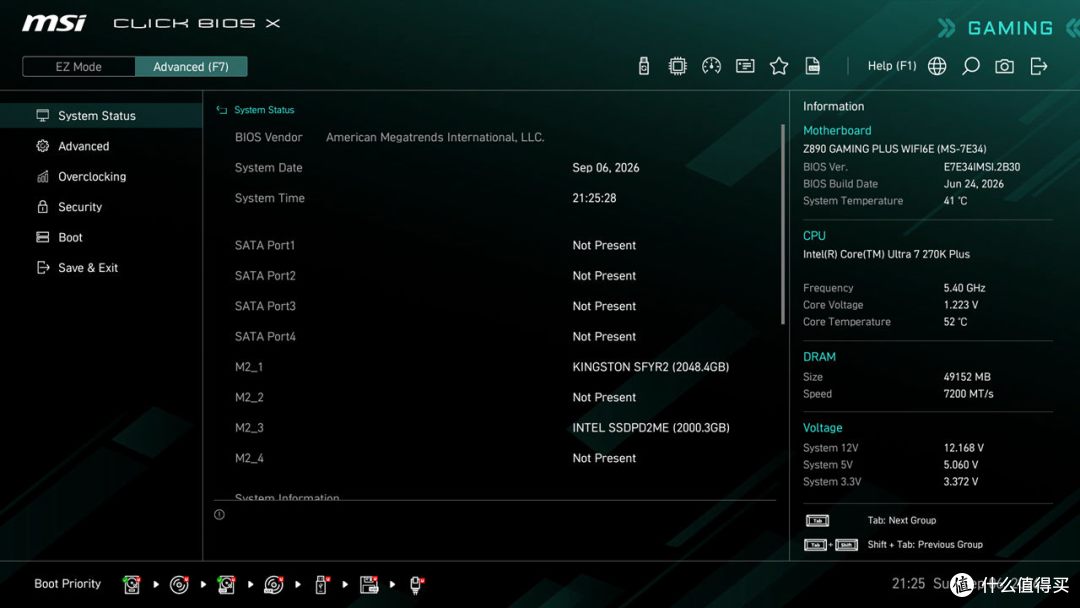Viewport: 1080px width, 608px height.
Task: Open the language globe icon
Action: [x=937, y=66]
